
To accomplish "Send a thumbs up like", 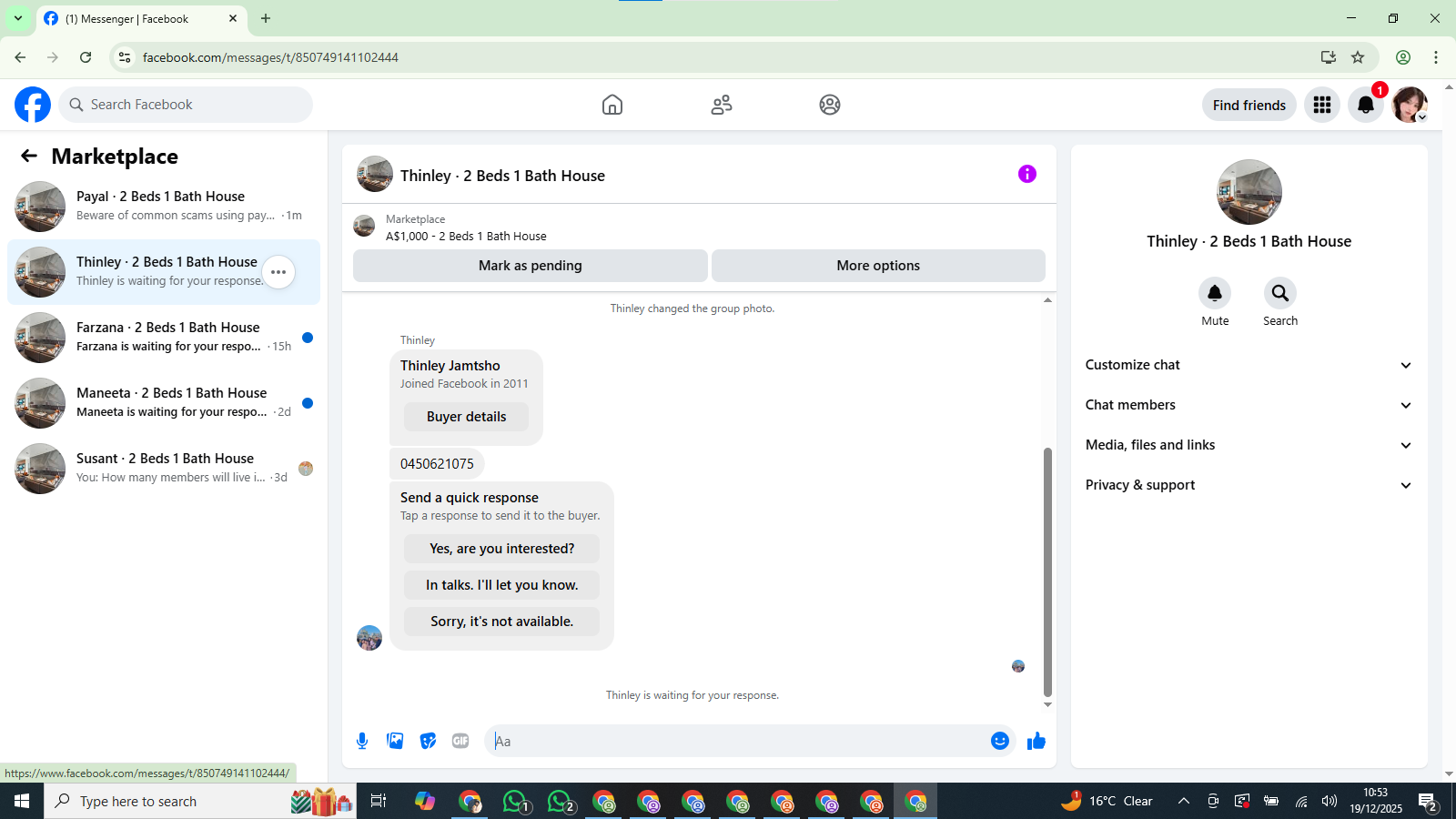I will (1036, 741).
